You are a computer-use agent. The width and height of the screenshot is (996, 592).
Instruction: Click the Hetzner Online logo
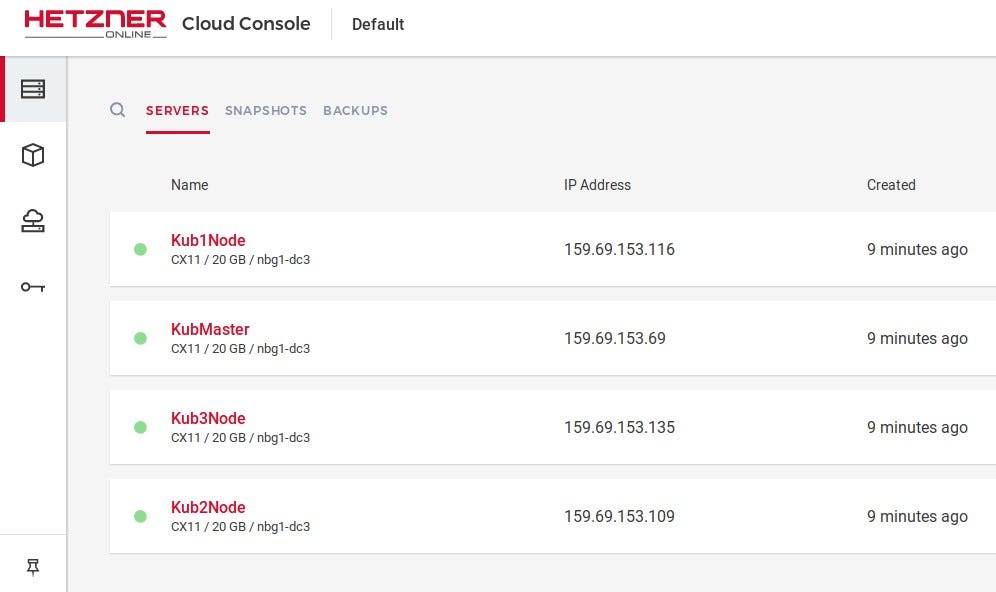click(95, 24)
